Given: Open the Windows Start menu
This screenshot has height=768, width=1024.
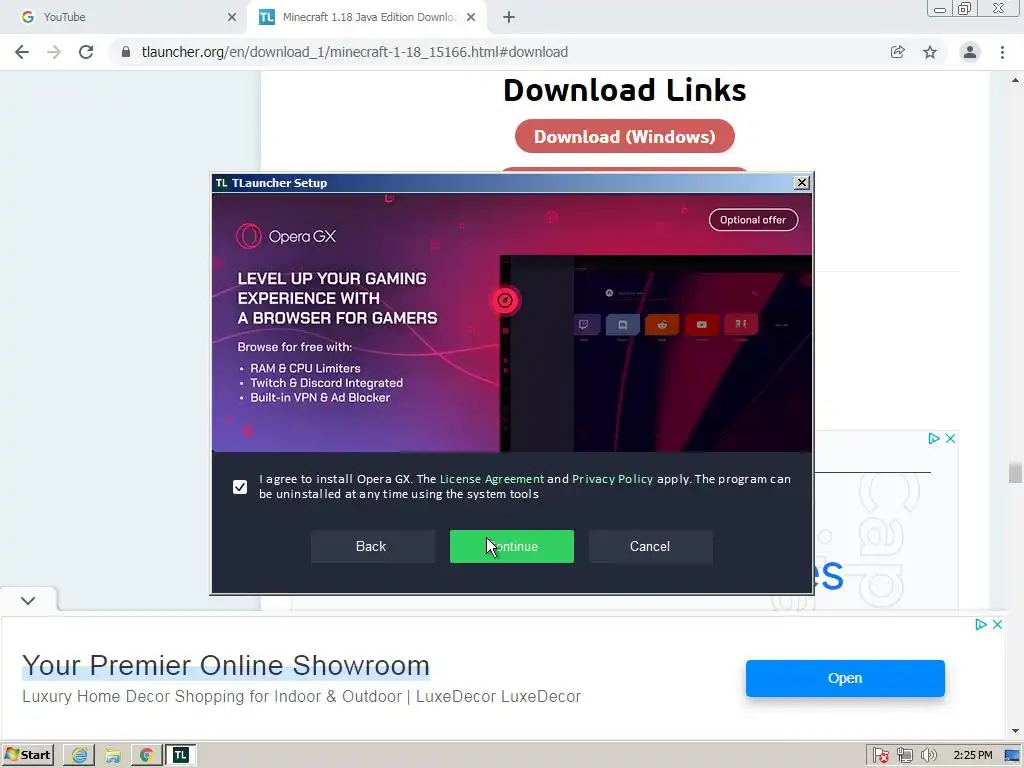Looking at the screenshot, I should point(28,755).
